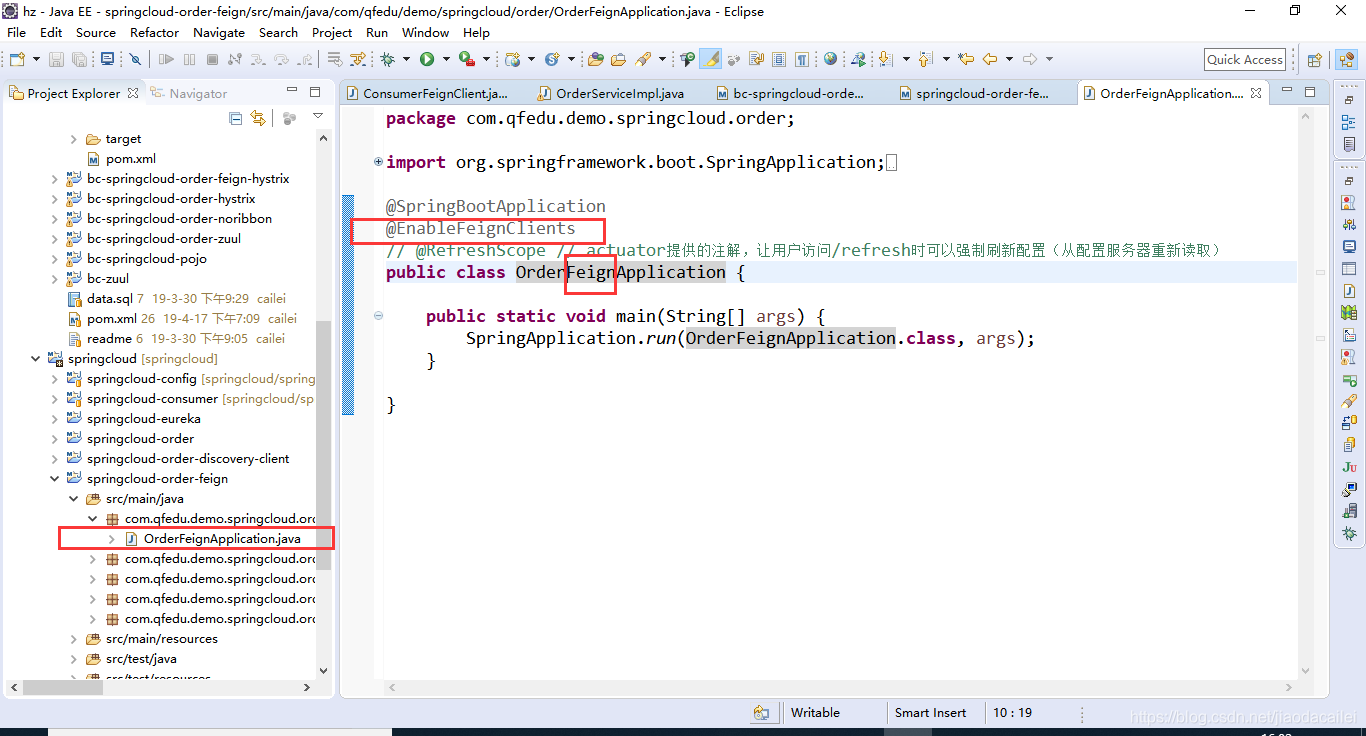Image resolution: width=1366 pixels, height=736 pixels.
Task: Click the Quick Access search field
Action: (1245, 60)
